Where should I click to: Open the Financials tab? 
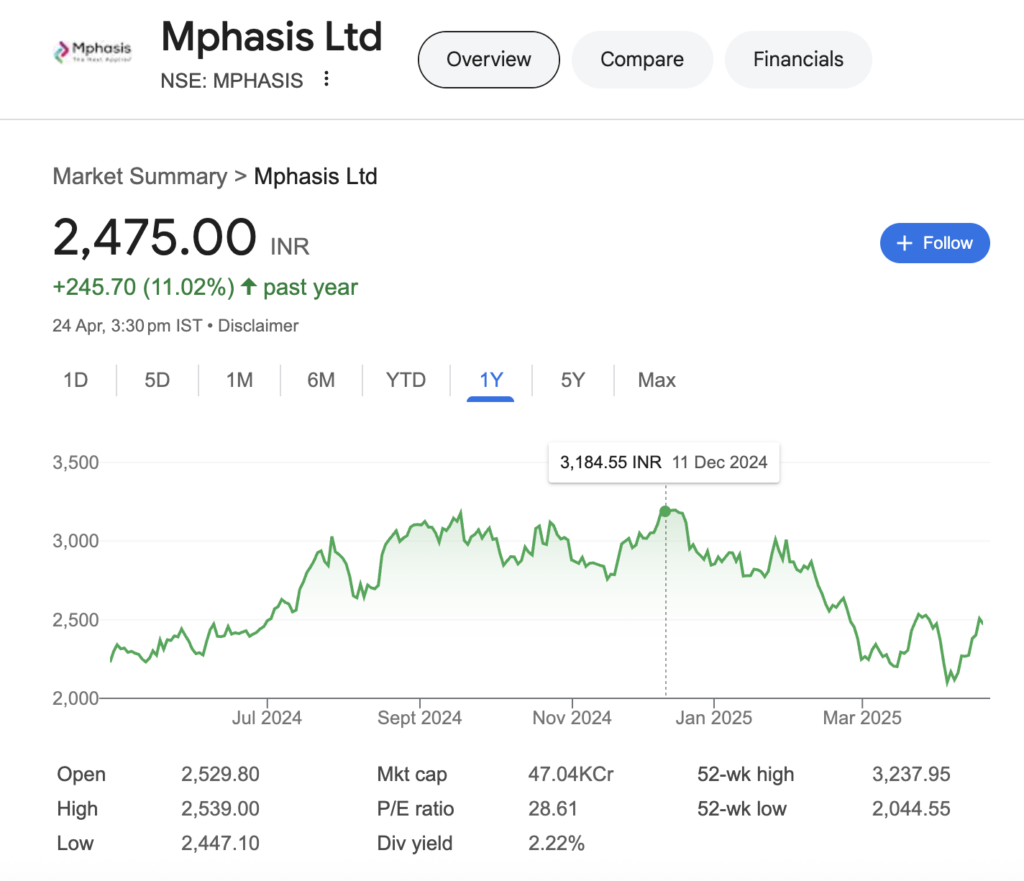click(798, 59)
